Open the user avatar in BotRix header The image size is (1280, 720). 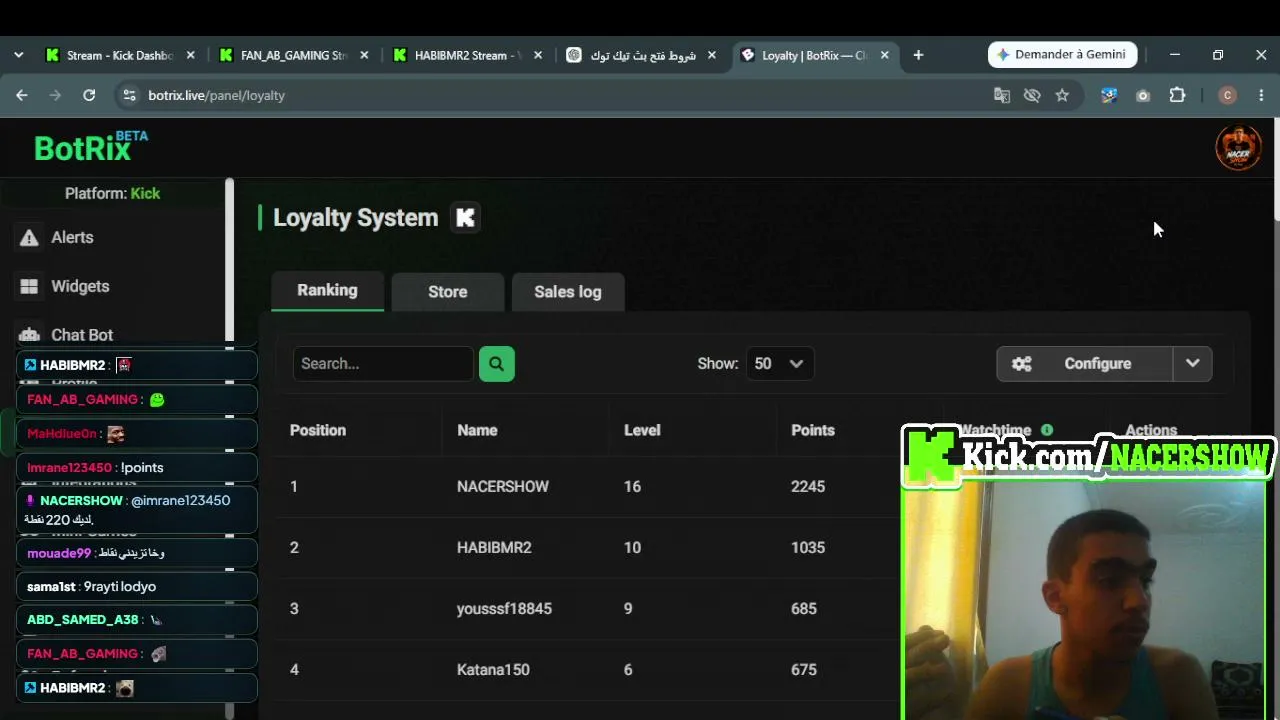click(x=1238, y=148)
